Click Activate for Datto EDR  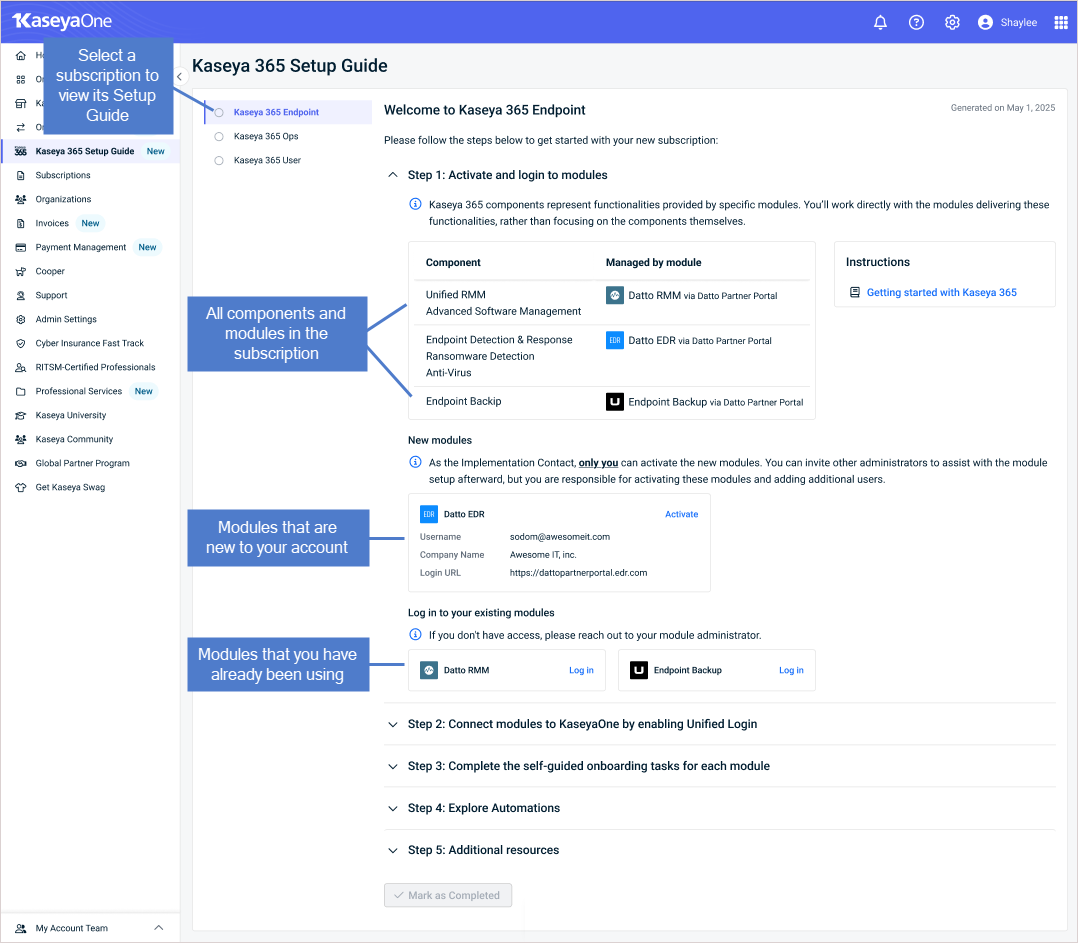click(x=681, y=514)
